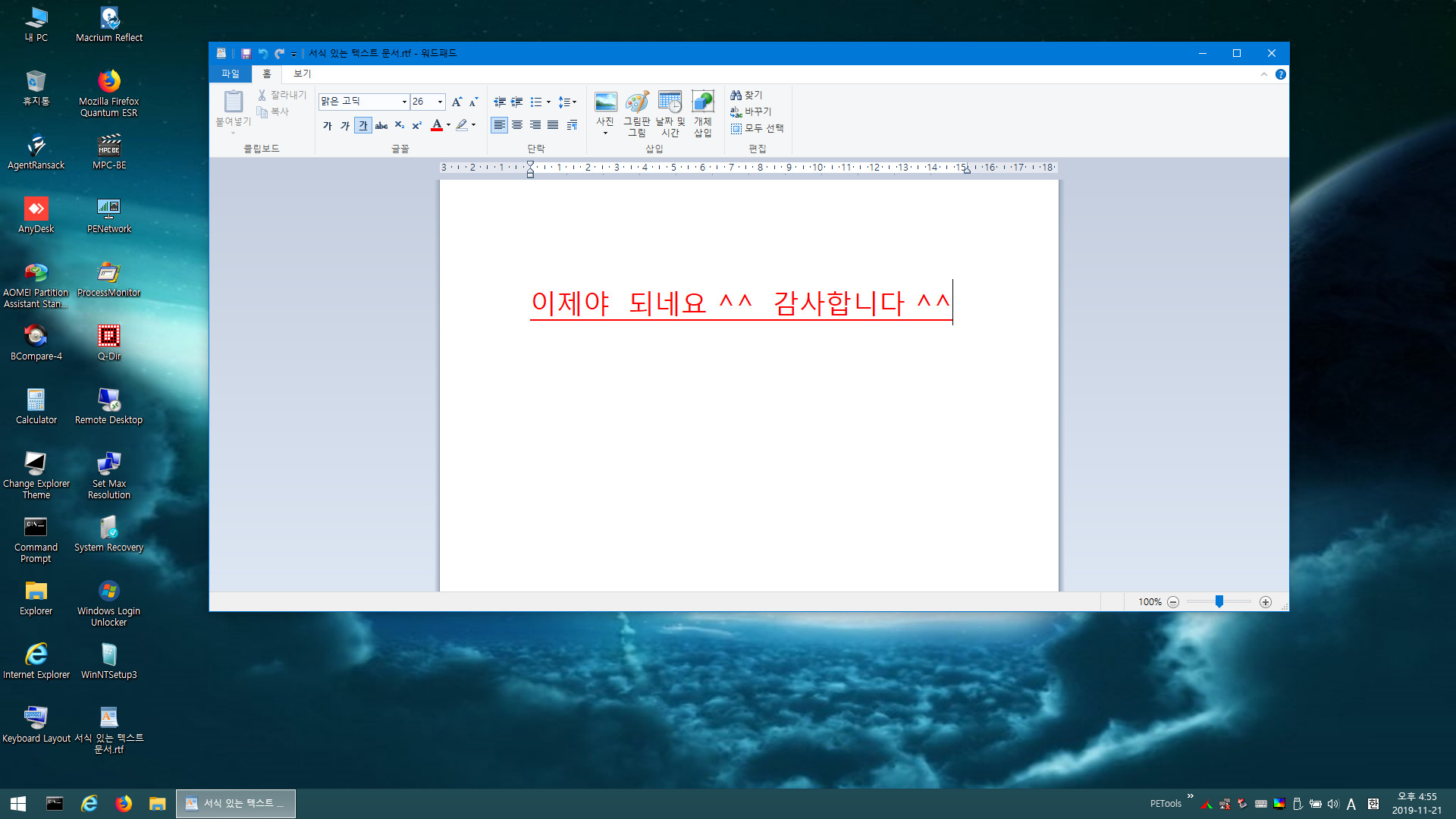Drag the horizontal zoom slider

click(1219, 601)
